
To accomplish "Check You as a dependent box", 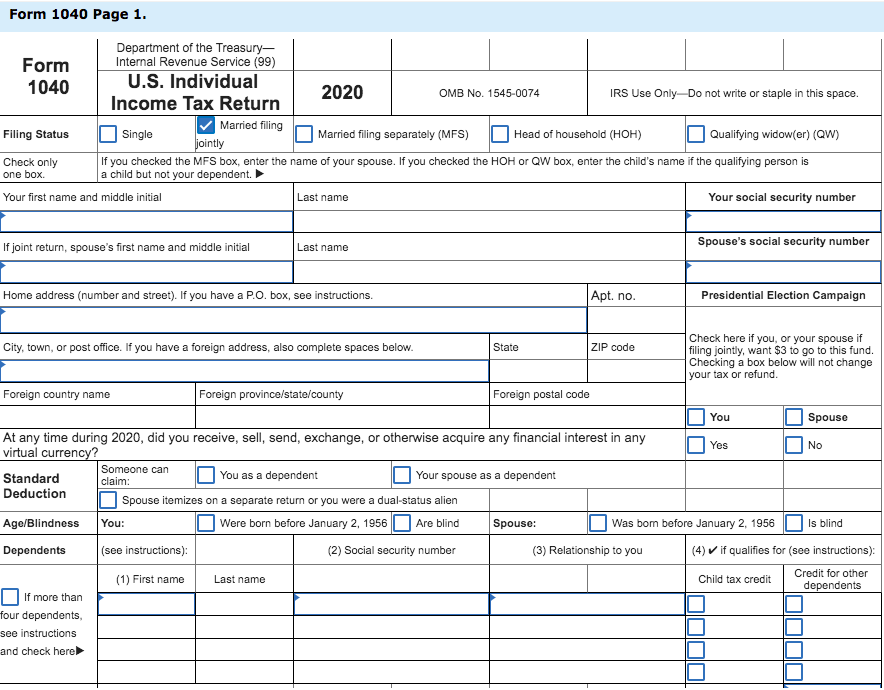I will [206, 475].
